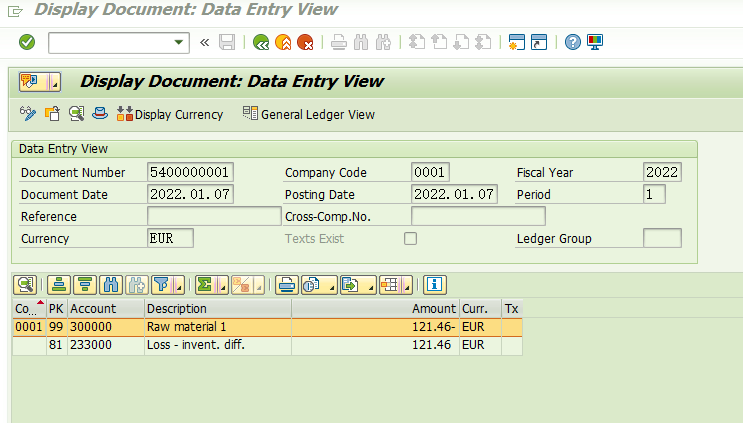Expand the Subtotals dropdown arrow
This screenshot has height=423, width=743.
tap(259, 285)
